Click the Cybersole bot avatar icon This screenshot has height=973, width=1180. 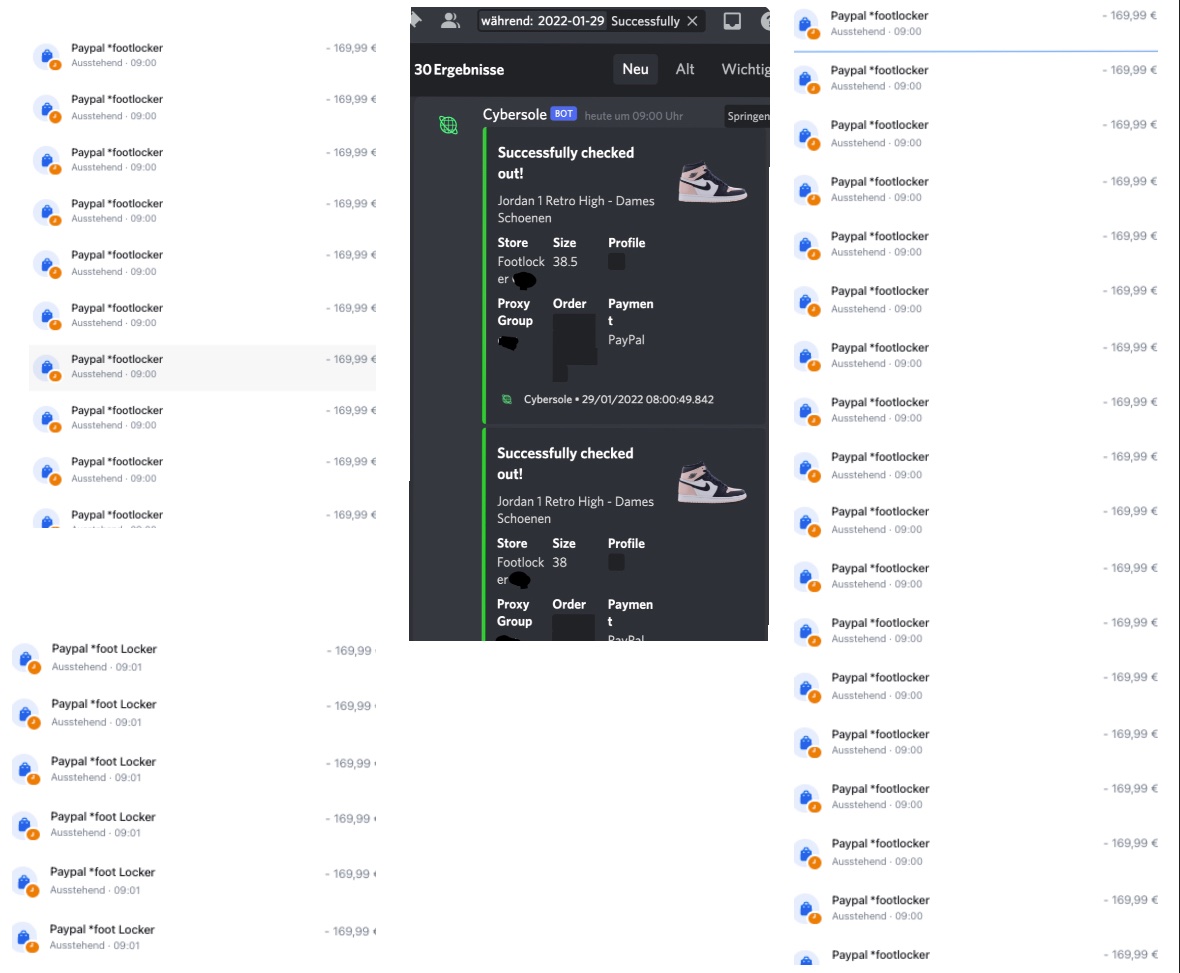pyautogui.click(x=449, y=125)
